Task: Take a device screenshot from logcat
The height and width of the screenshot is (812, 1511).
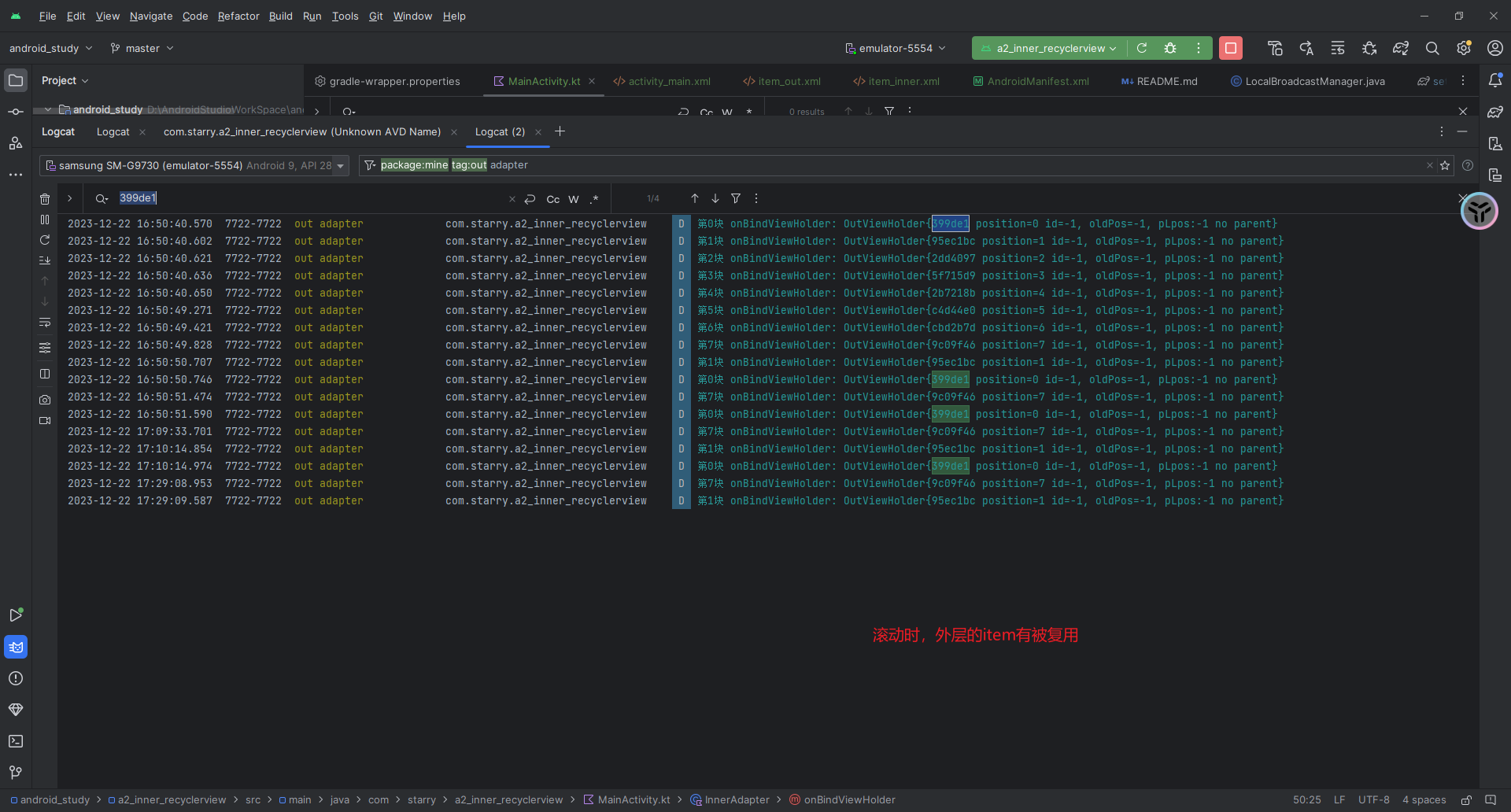Action: point(45,400)
